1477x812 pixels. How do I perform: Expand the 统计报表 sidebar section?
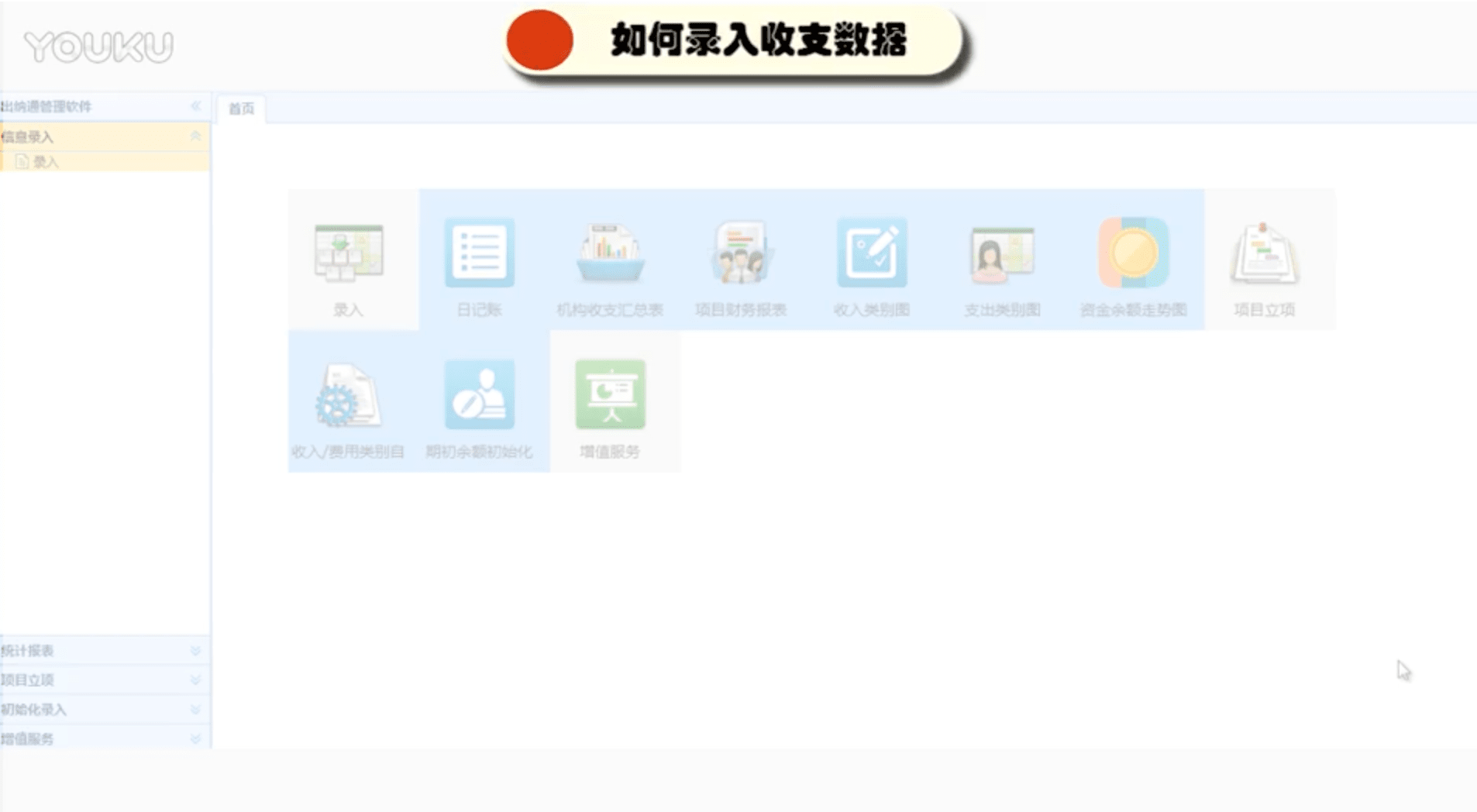(195, 651)
